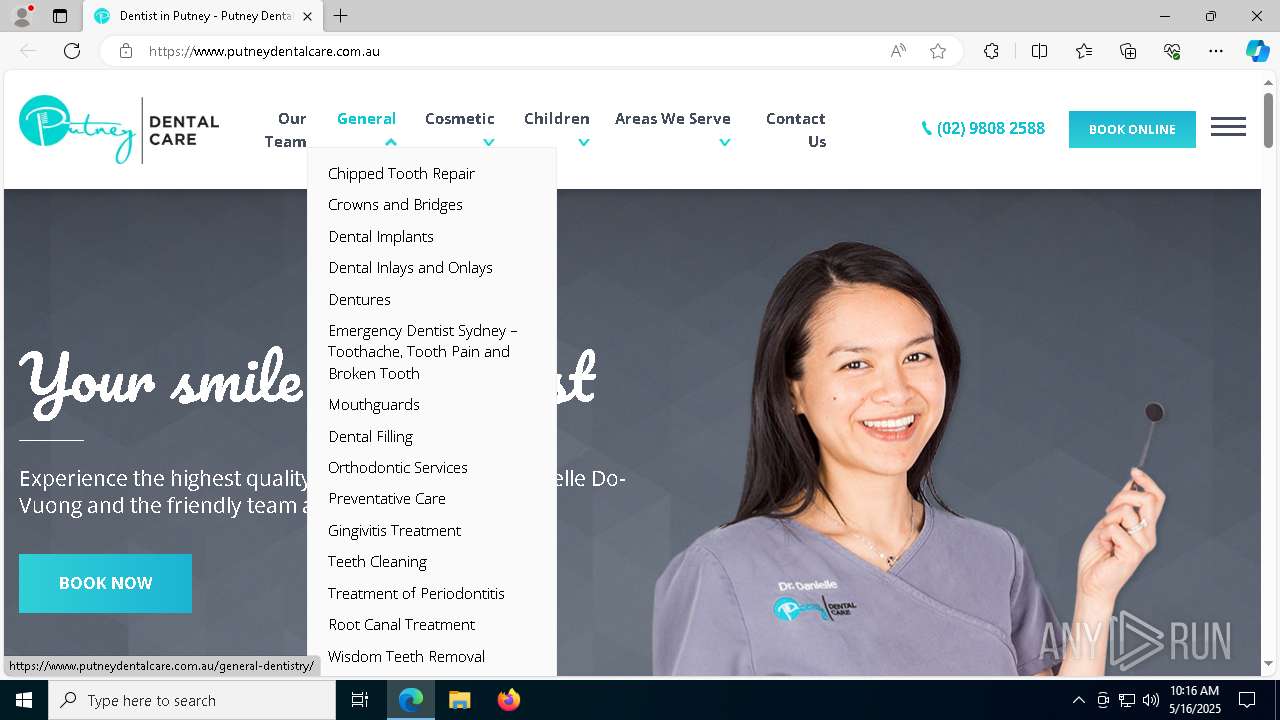Expand the Cosmetic dropdown chevron
Image resolution: width=1280 pixels, height=720 pixels.
pyautogui.click(x=489, y=142)
